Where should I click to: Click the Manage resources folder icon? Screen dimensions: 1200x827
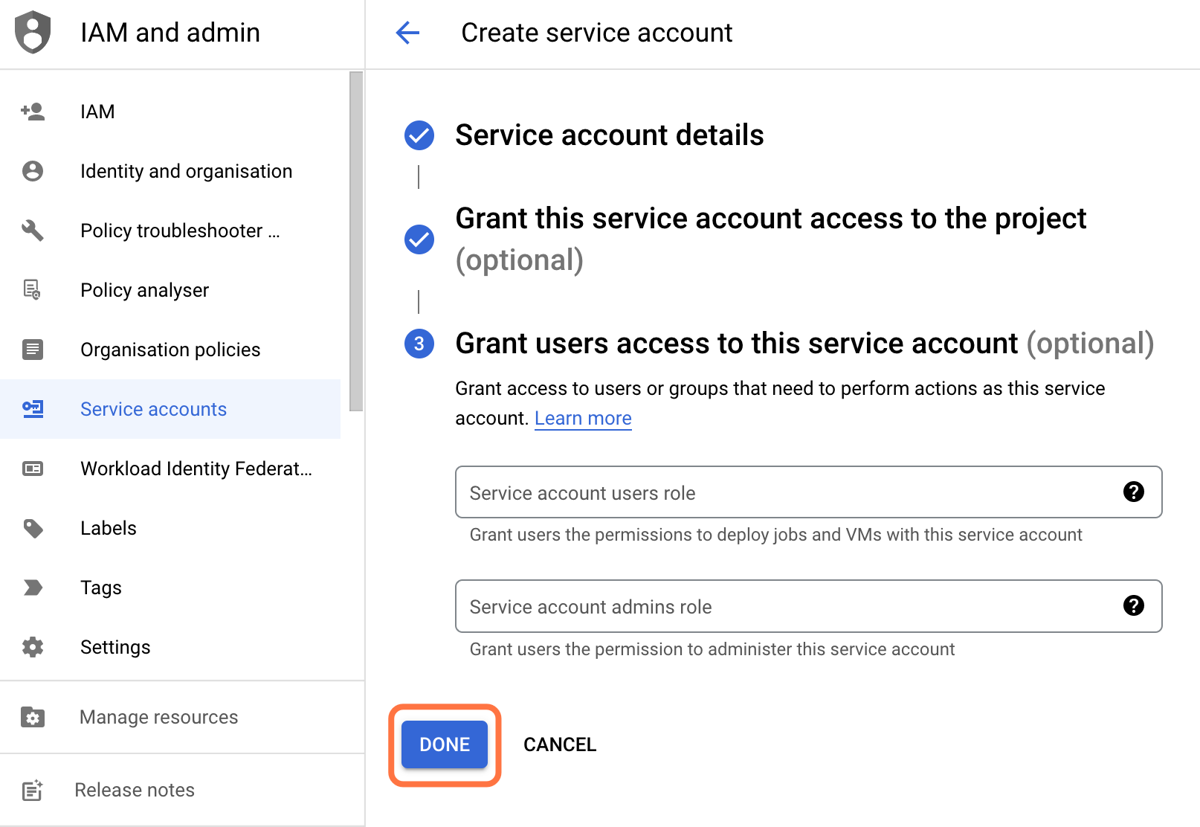coord(33,717)
